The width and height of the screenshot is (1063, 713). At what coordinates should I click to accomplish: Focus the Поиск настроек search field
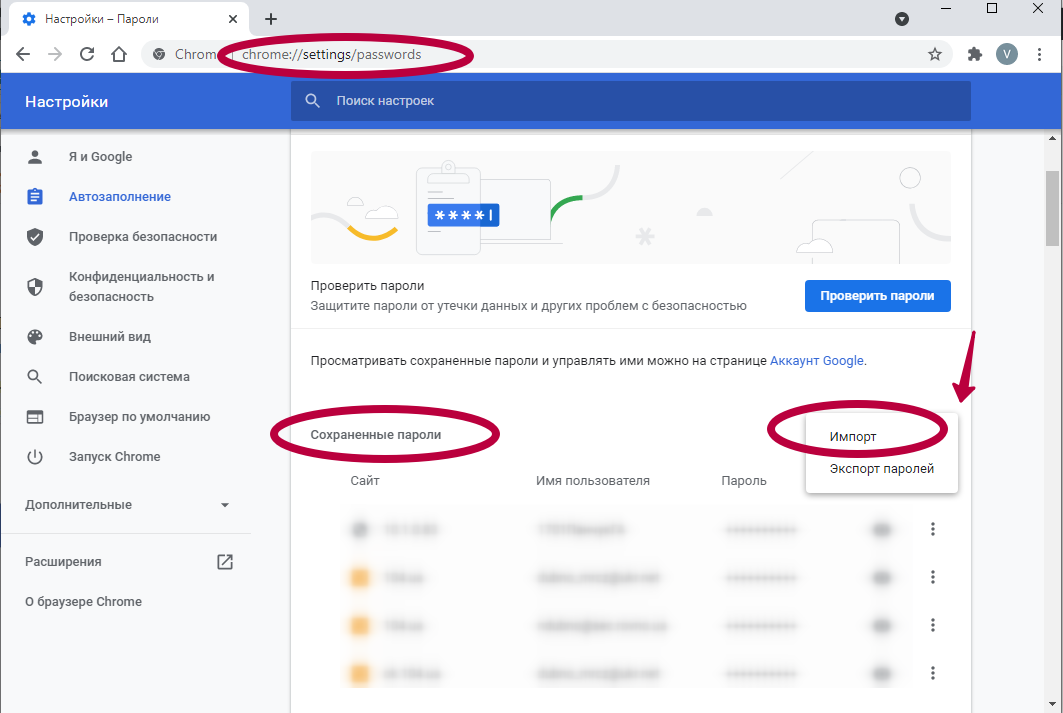click(630, 101)
